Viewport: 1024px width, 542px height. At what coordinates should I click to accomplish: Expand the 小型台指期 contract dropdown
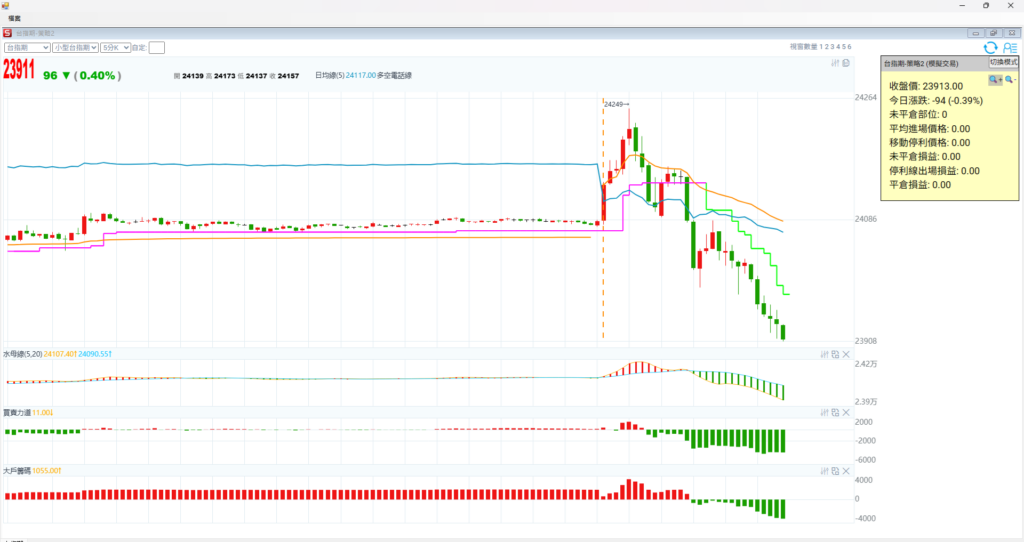76,47
